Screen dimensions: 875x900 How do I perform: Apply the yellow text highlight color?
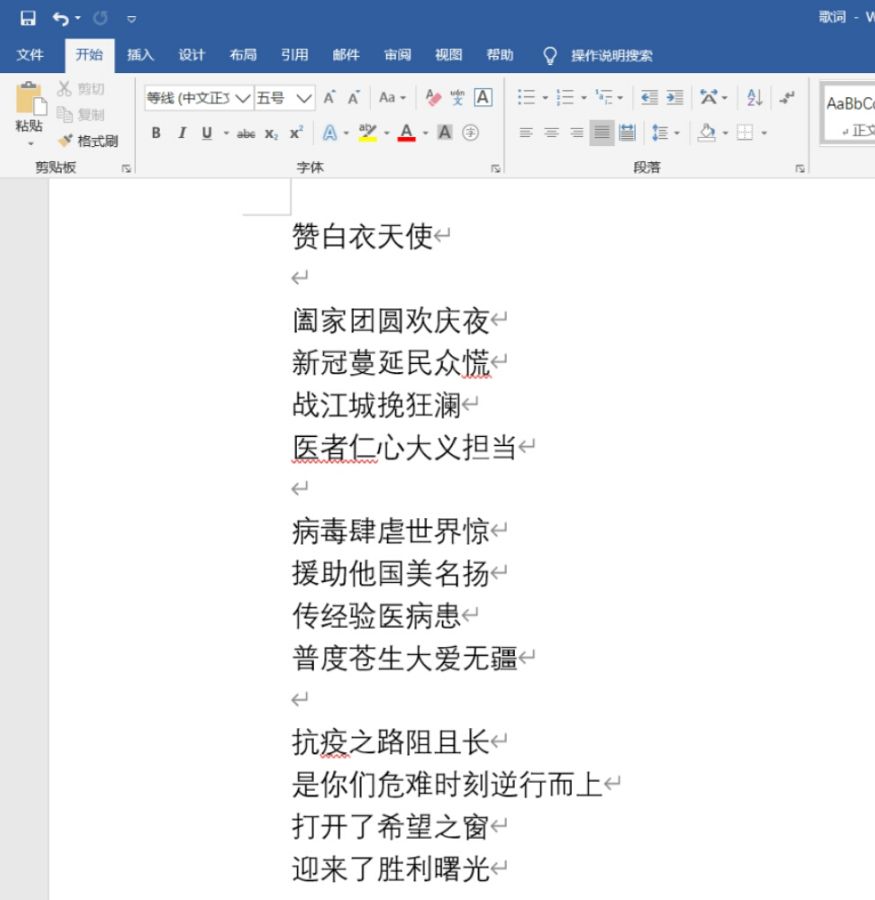coord(367,133)
